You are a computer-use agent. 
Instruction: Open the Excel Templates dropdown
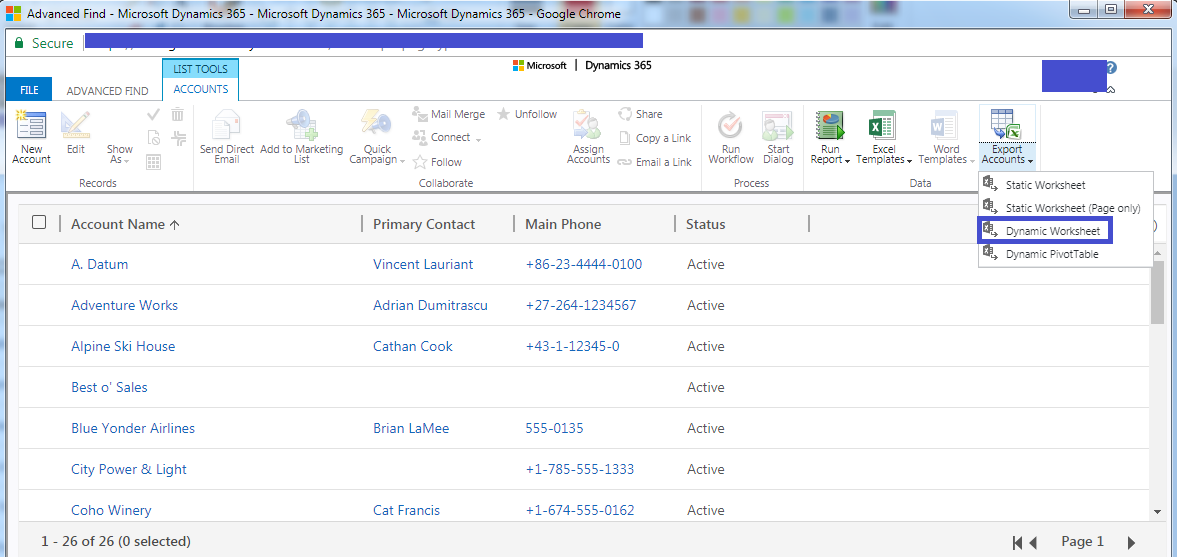click(884, 154)
